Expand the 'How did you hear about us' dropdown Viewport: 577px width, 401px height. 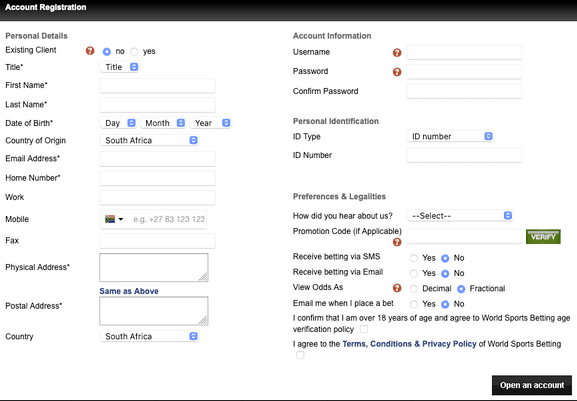coord(460,216)
